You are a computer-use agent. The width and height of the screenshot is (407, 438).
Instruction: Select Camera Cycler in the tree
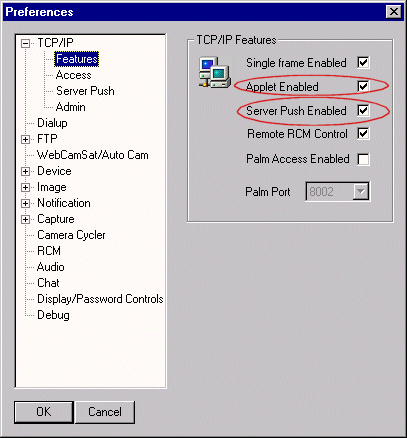[x=71, y=235]
